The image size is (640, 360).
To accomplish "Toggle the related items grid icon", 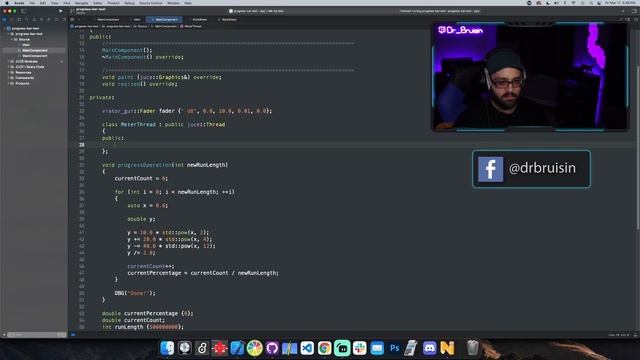I will click(72, 19).
